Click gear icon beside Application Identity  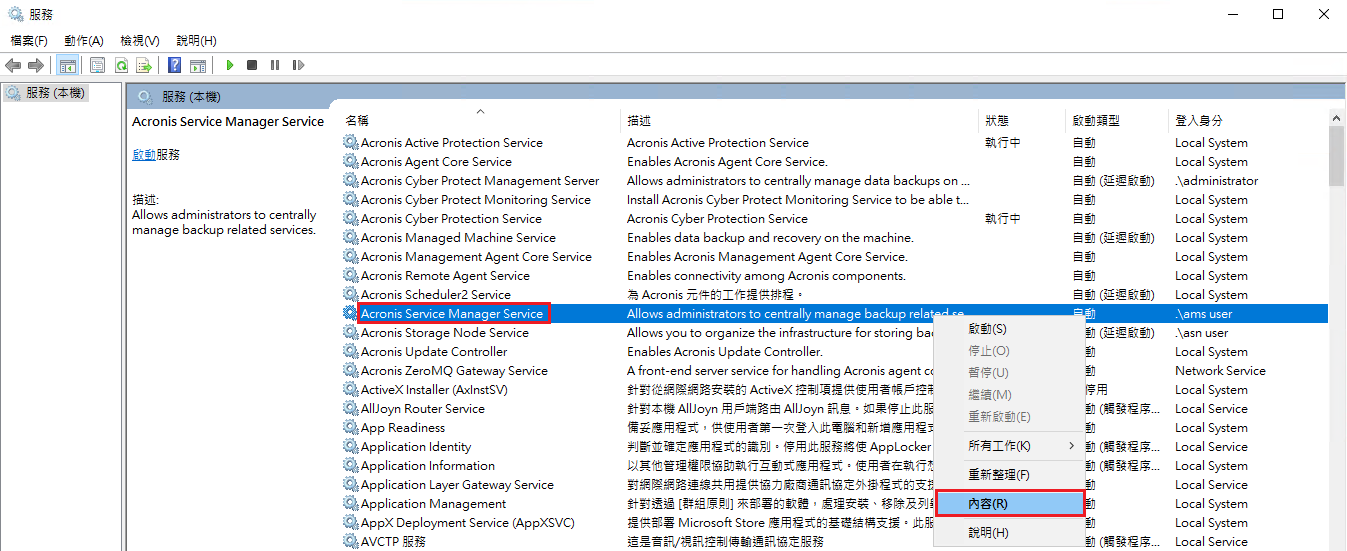(350, 446)
